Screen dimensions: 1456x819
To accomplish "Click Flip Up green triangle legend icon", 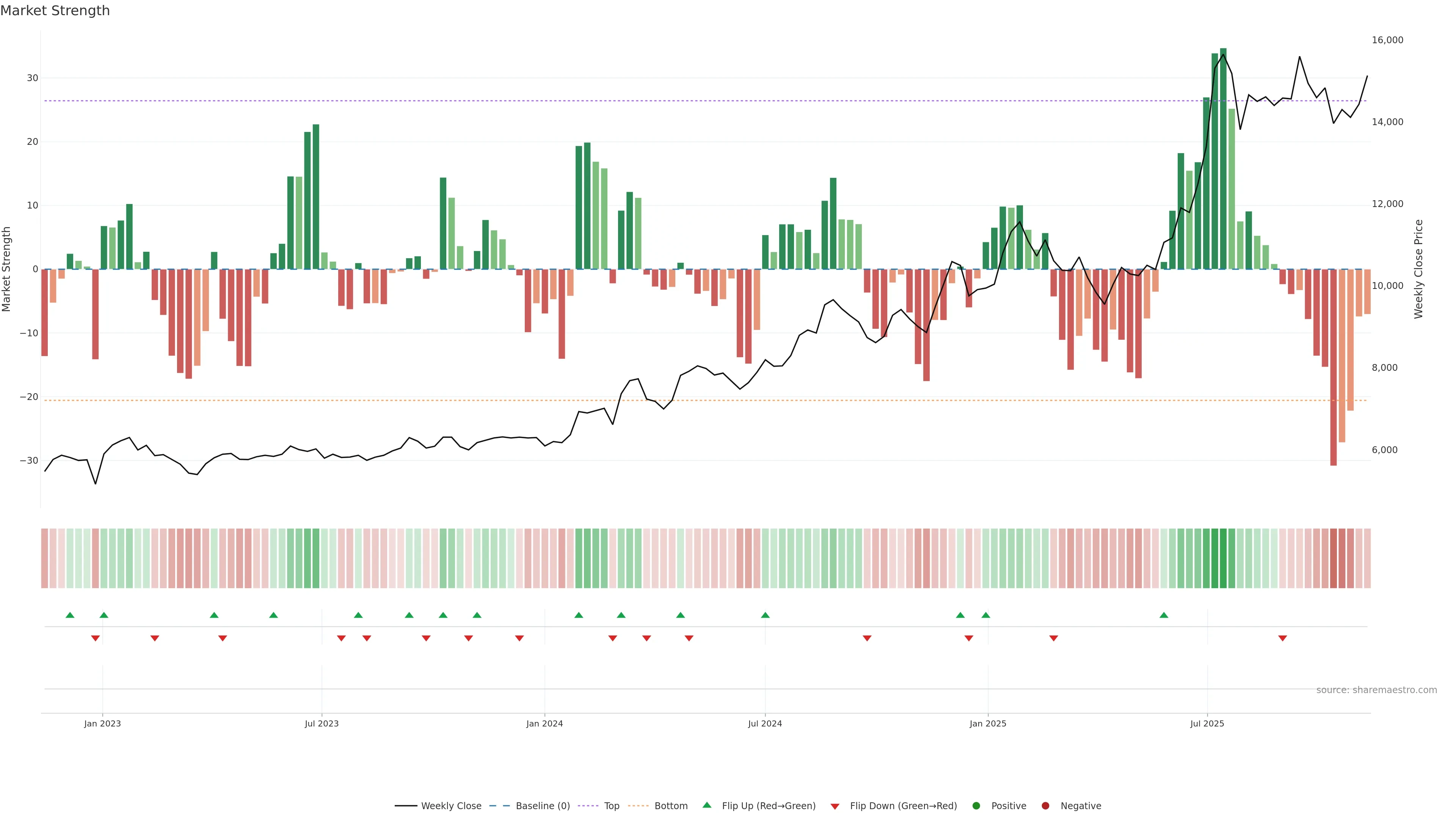I will tap(706, 805).
